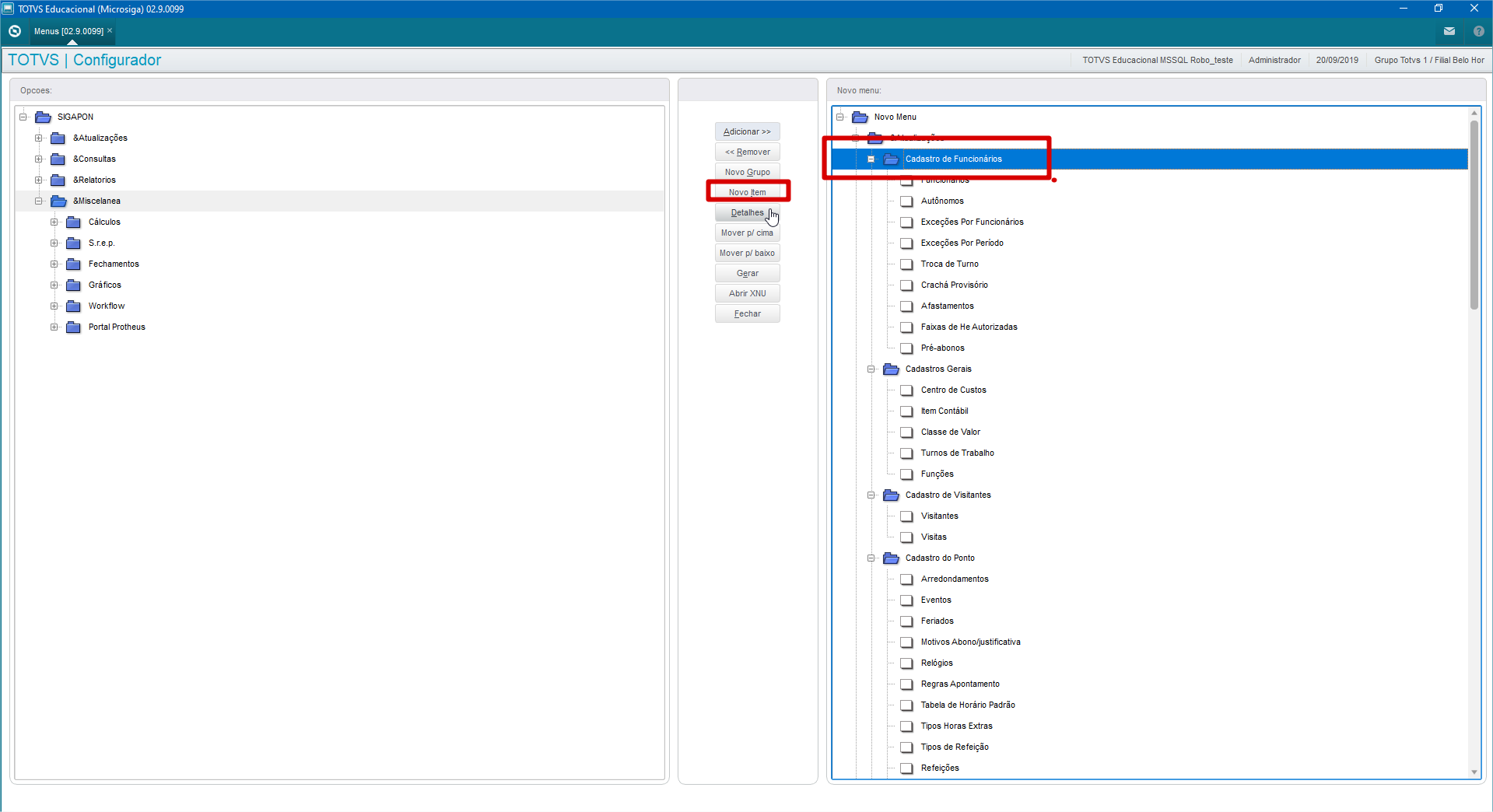Click the Cadastro de Visitantes folder icon
This screenshot has width=1493, height=812.
tap(891, 495)
